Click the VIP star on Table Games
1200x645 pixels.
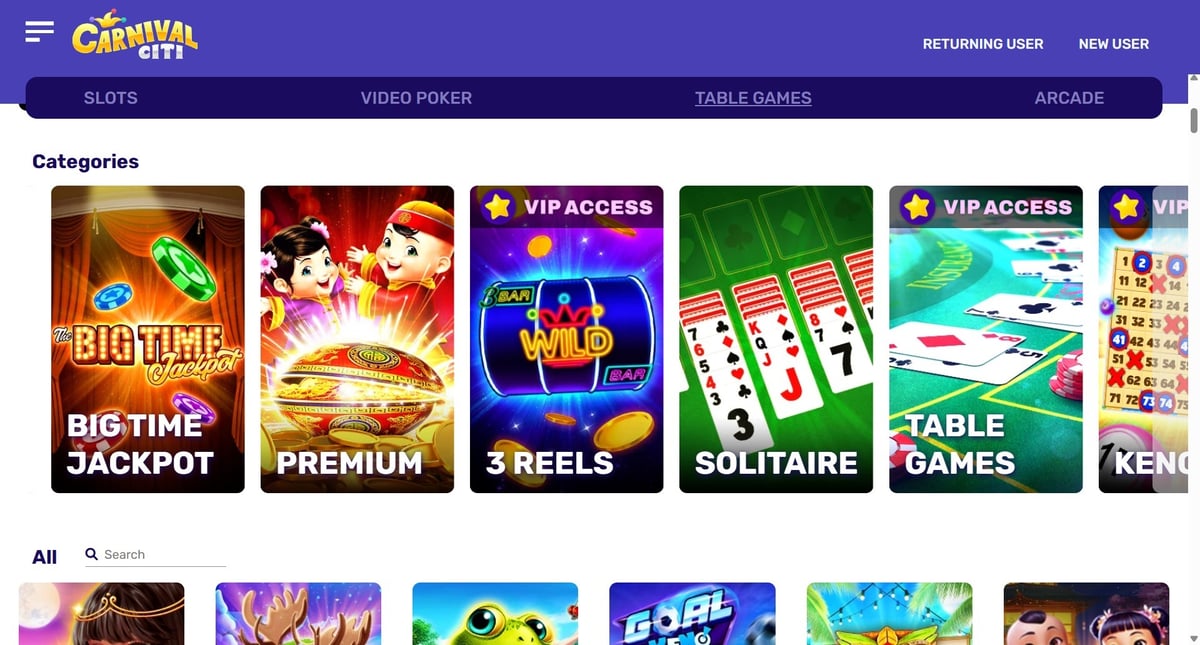tap(917, 206)
